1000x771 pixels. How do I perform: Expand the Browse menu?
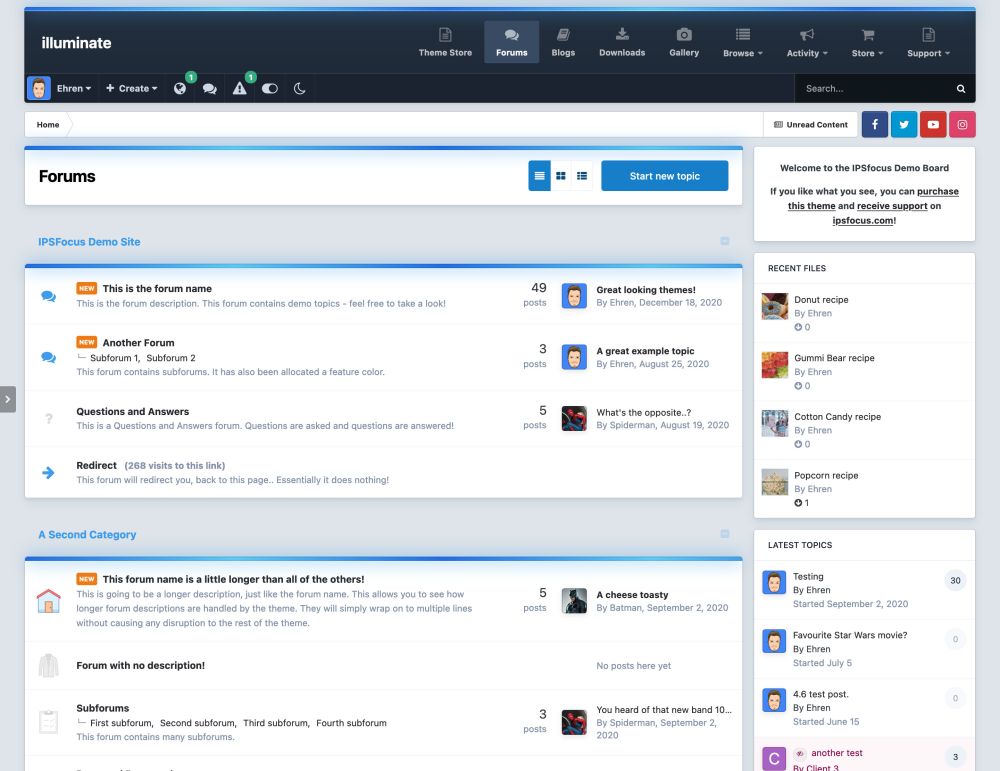(742, 42)
